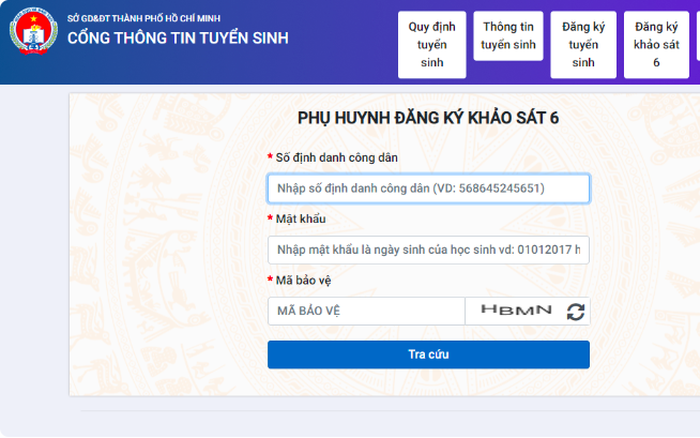Click the Sở GD&ĐT emblem logo
This screenshot has width=700, height=438.
click(x=33, y=32)
